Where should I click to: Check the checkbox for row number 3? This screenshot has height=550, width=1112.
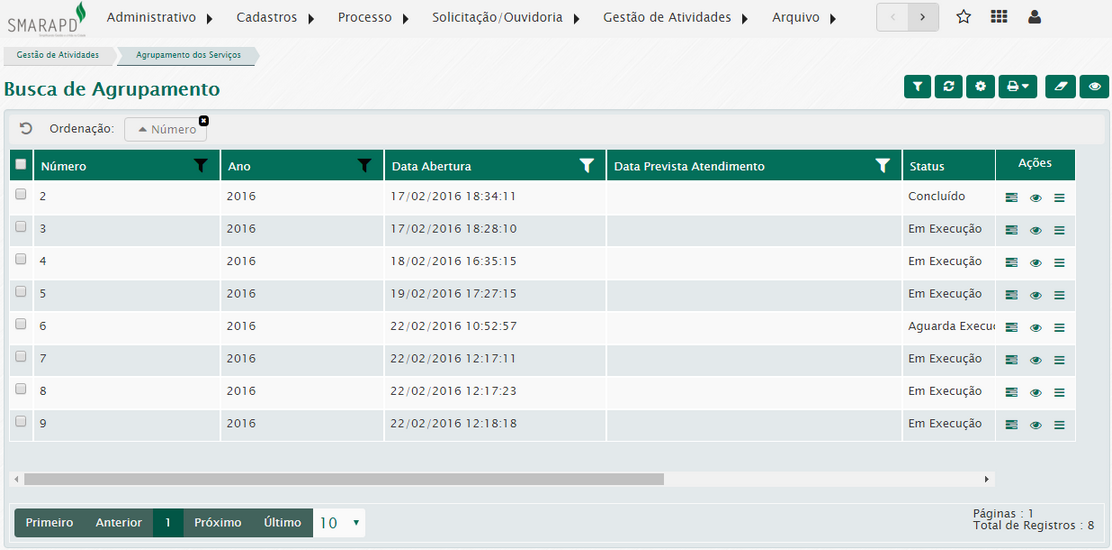tap(21, 227)
